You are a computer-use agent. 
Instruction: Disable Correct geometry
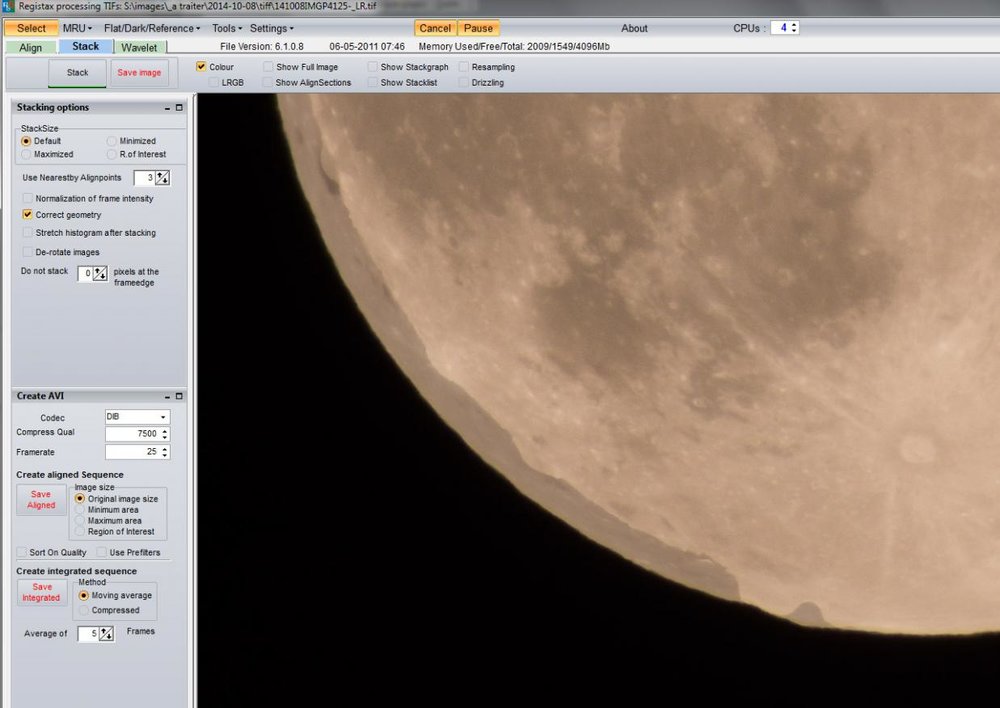click(27, 215)
